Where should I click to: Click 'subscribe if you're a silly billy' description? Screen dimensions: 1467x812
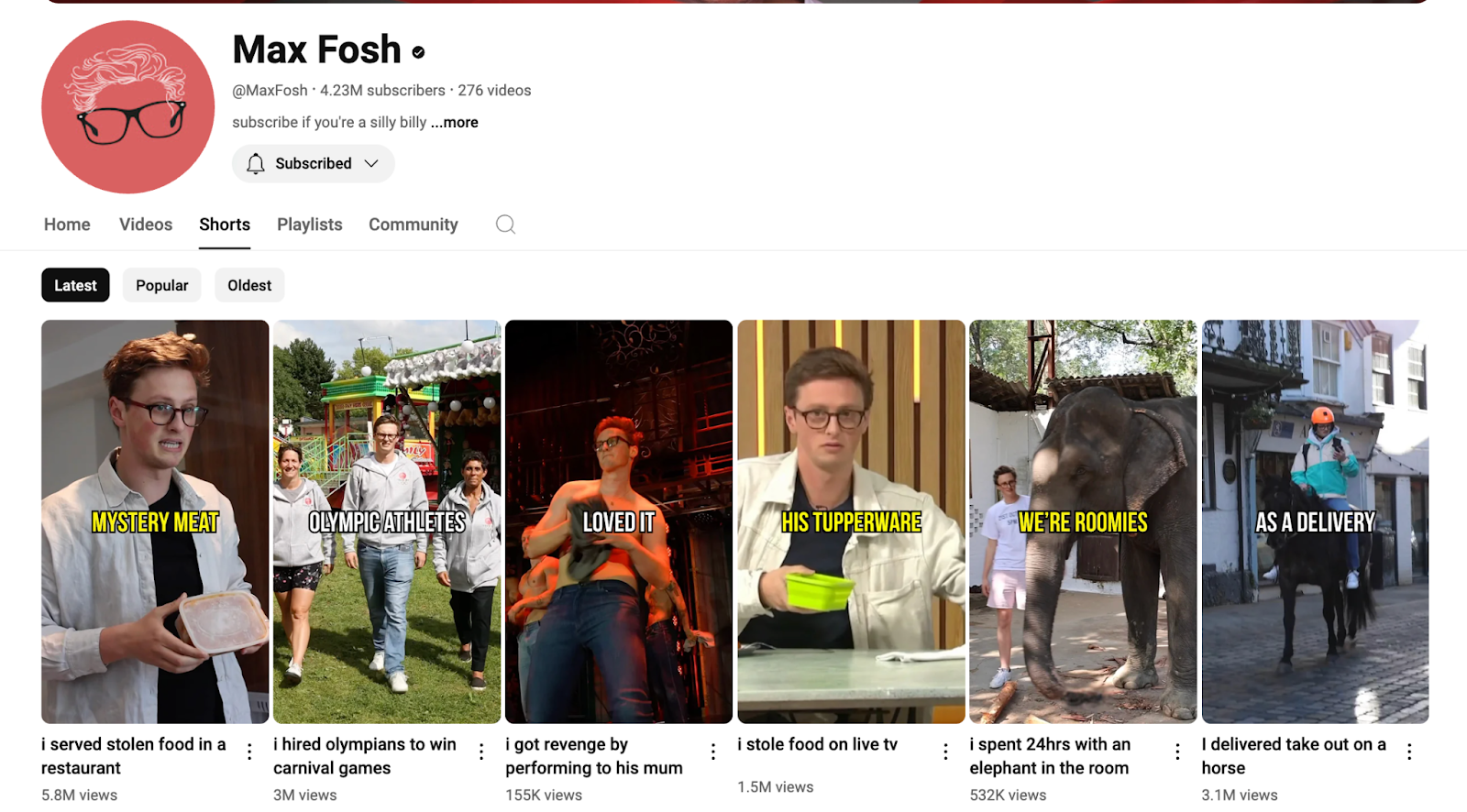click(x=329, y=122)
